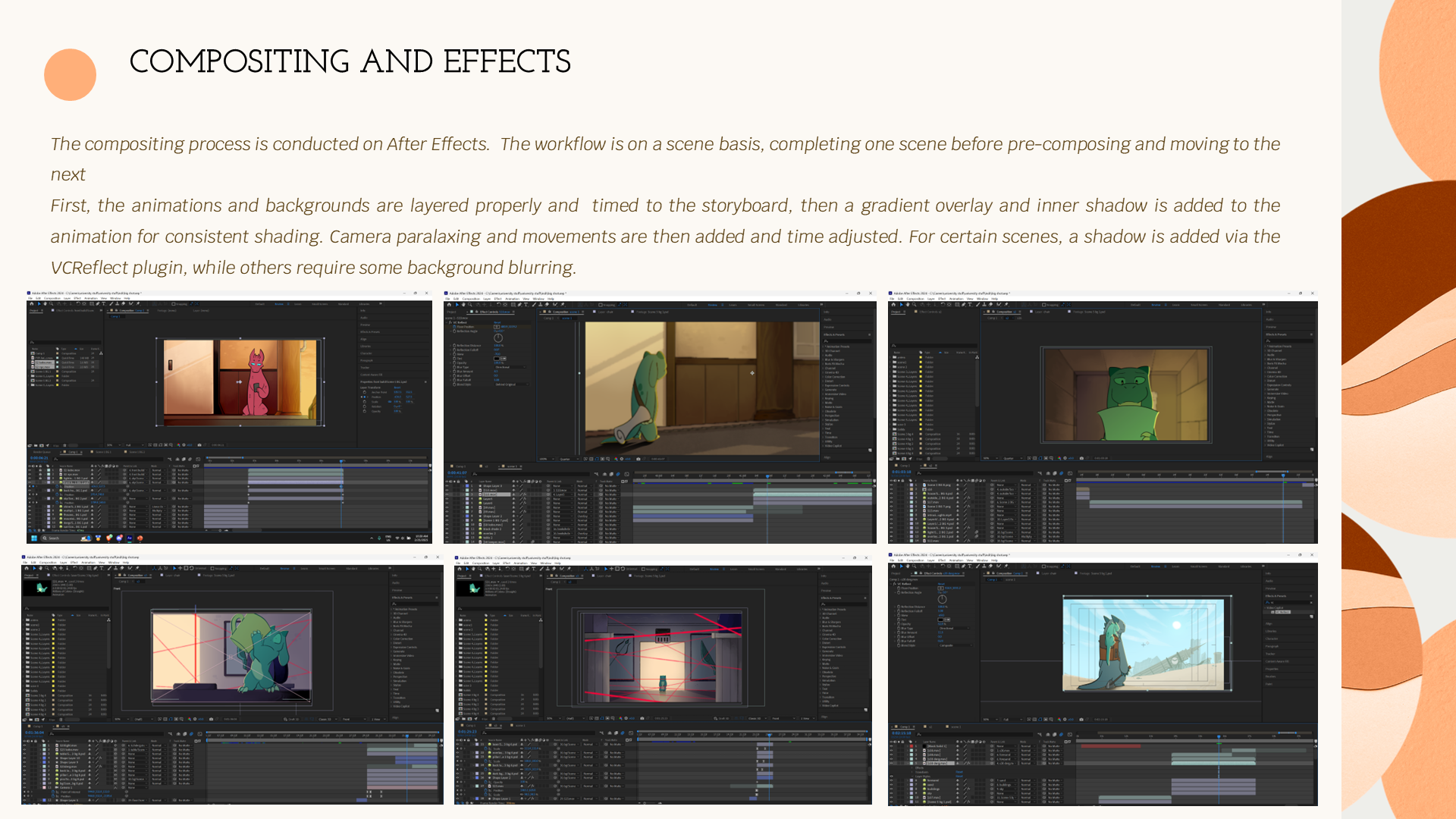
Task: Click current-time indicator in red character timeline
Action: coord(341,461)
